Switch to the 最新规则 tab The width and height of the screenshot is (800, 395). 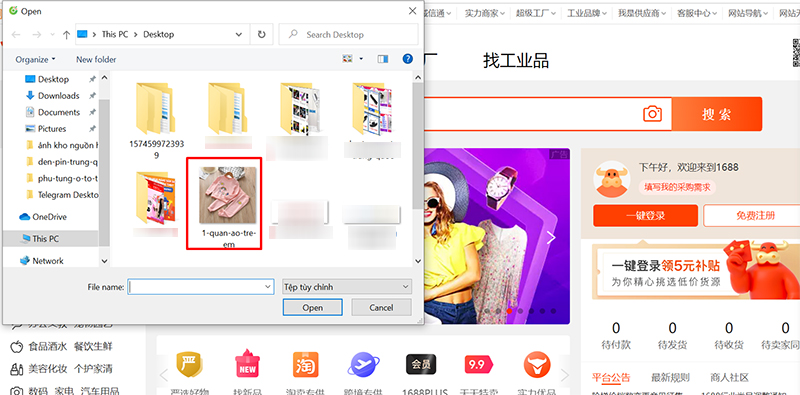(670, 378)
